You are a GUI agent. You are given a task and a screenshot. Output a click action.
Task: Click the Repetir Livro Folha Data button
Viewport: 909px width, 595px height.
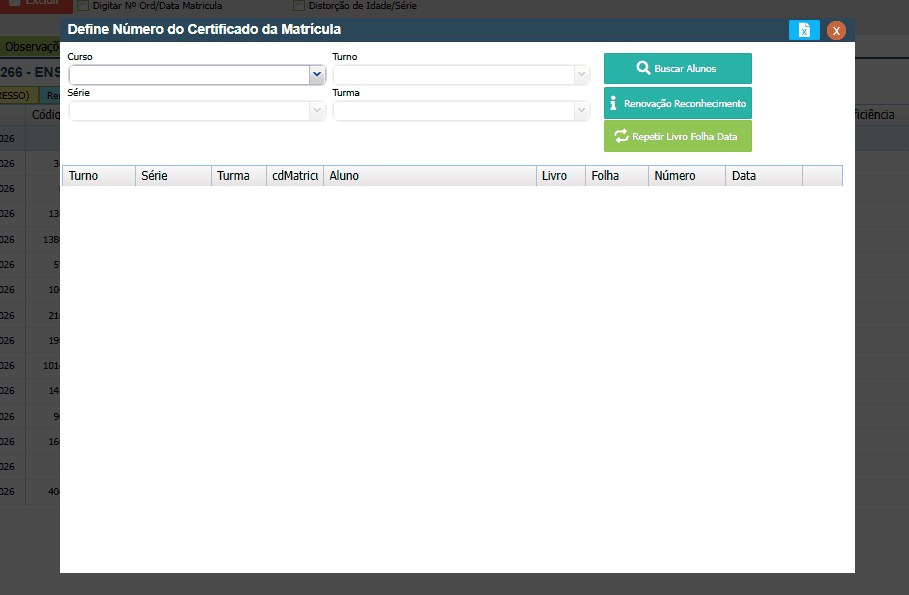(x=678, y=136)
